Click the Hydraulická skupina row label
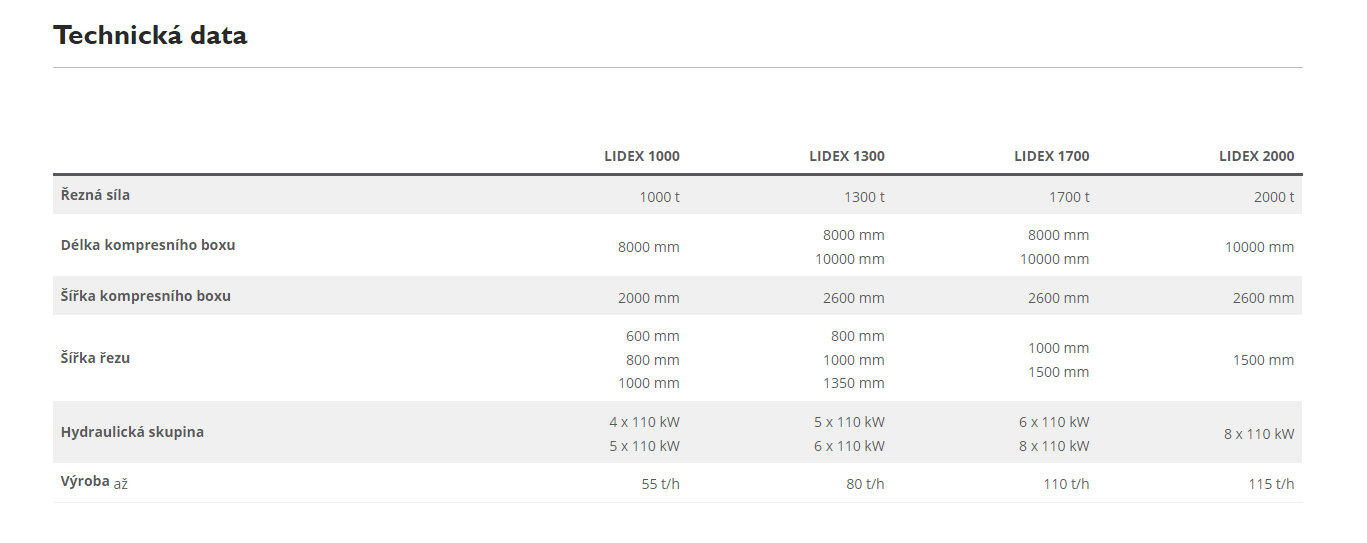The width and height of the screenshot is (1367, 543). (x=132, y=432)
